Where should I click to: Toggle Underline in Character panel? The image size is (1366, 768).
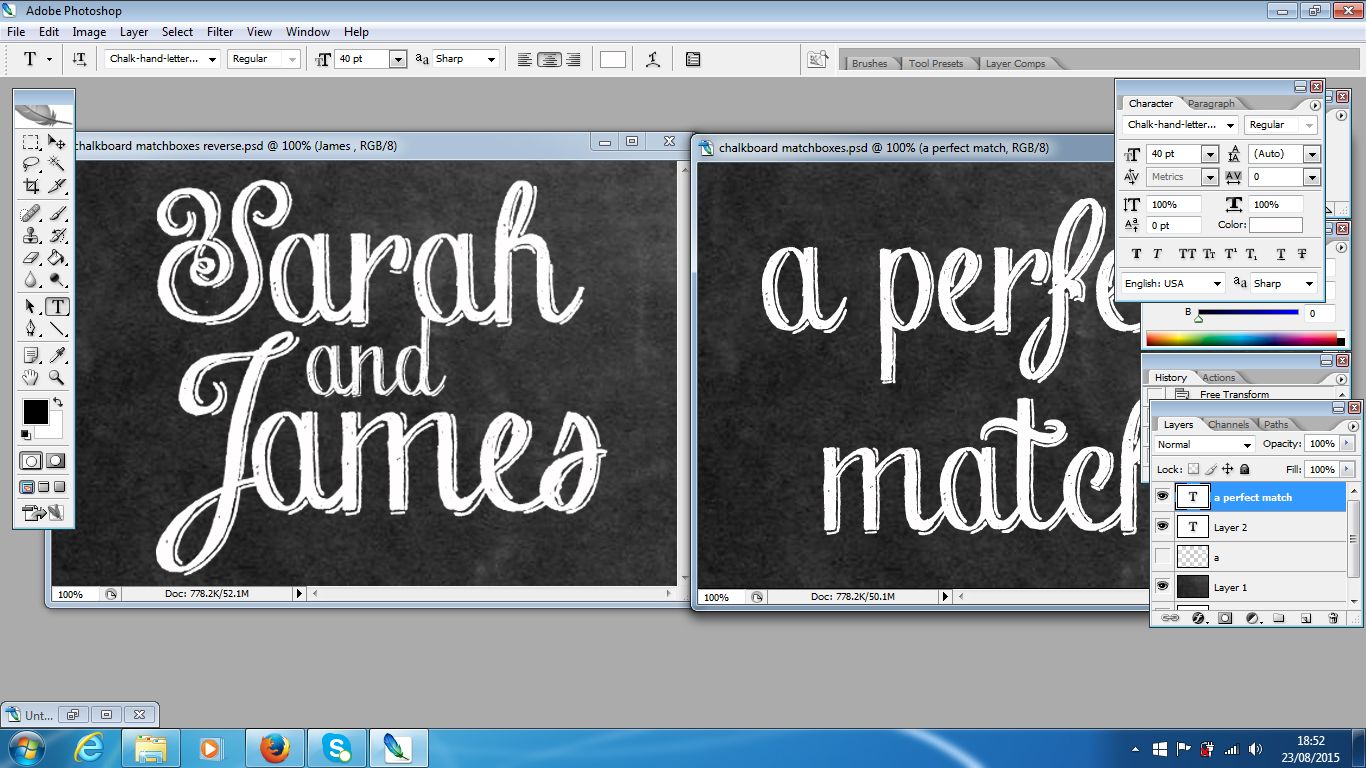(1280, 254)
